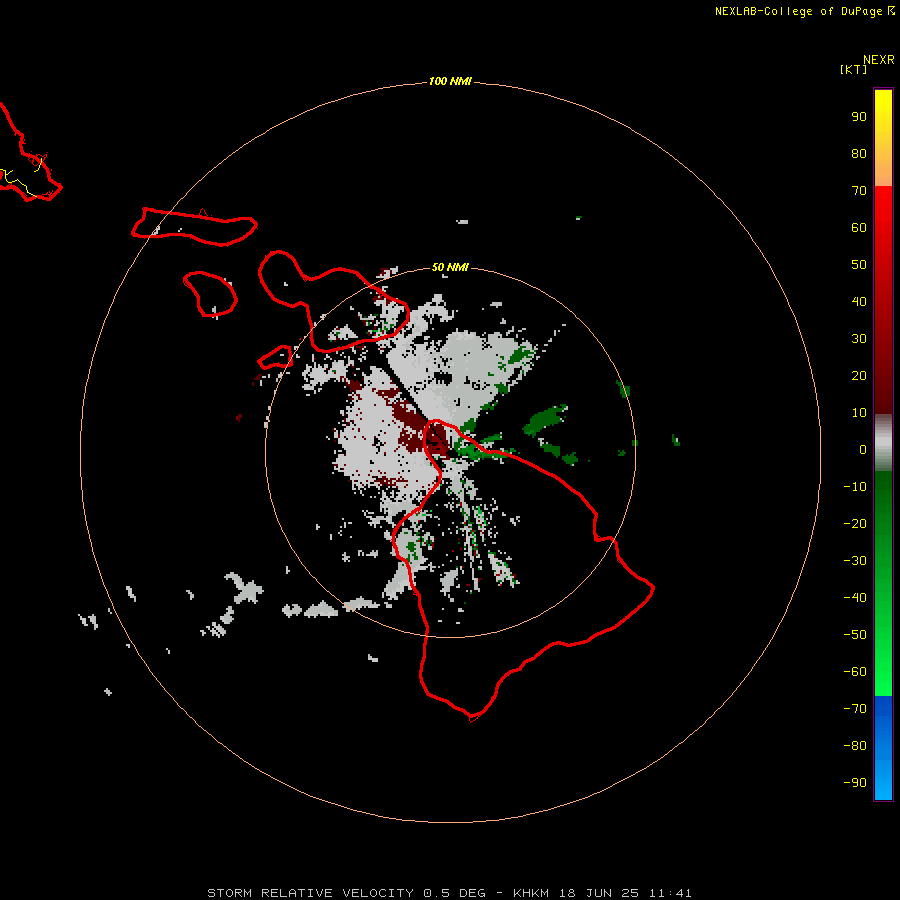The width and height of the screenshot is (900, 900).
Task: Click the Storm Relative Velocity caption text
Action: pos(449,893)
